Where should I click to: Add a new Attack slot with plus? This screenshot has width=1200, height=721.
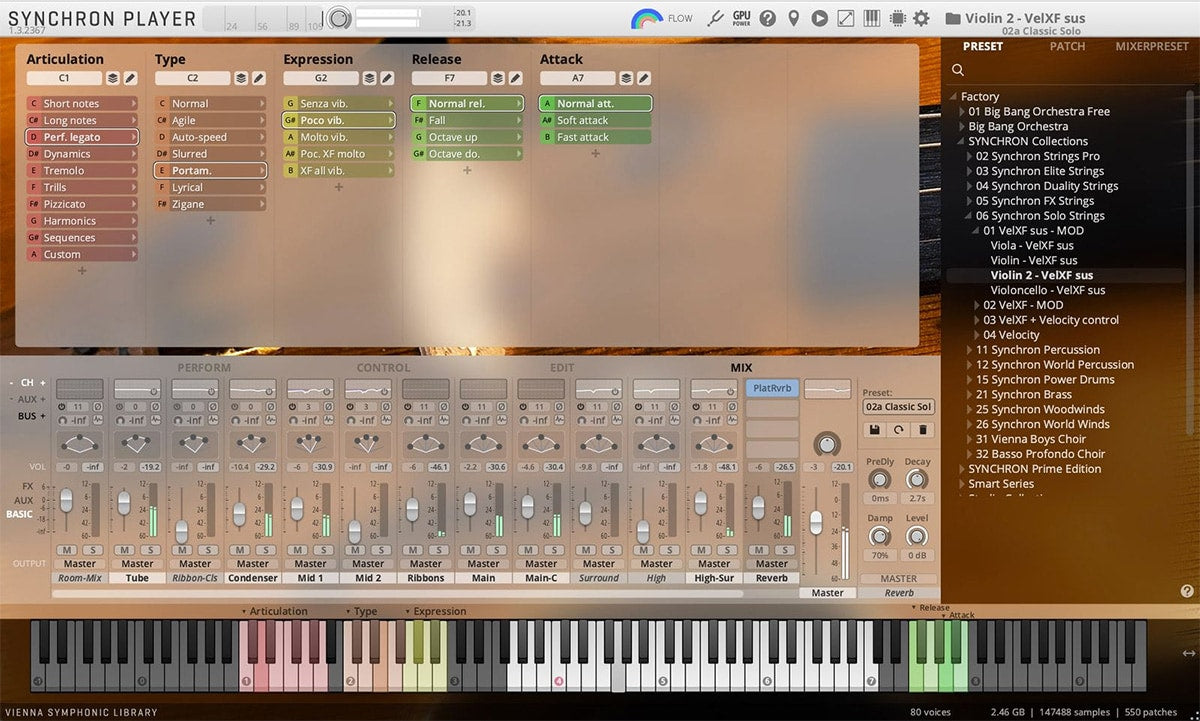pyautogui.click(x=595, y=153)
